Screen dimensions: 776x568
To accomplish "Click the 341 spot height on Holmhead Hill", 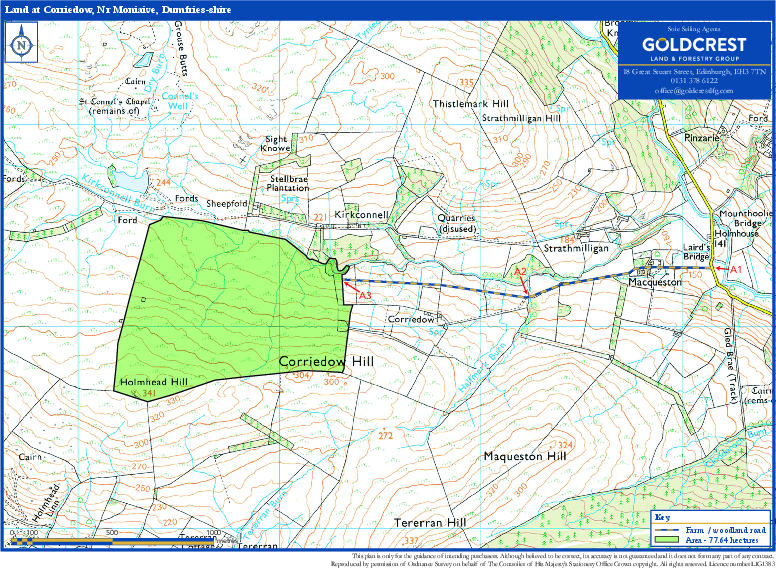I will point(148,393).
